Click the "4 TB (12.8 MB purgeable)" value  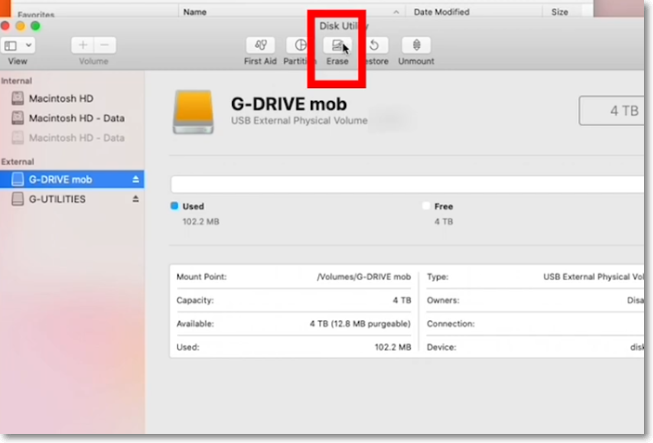tap(360, 324)
